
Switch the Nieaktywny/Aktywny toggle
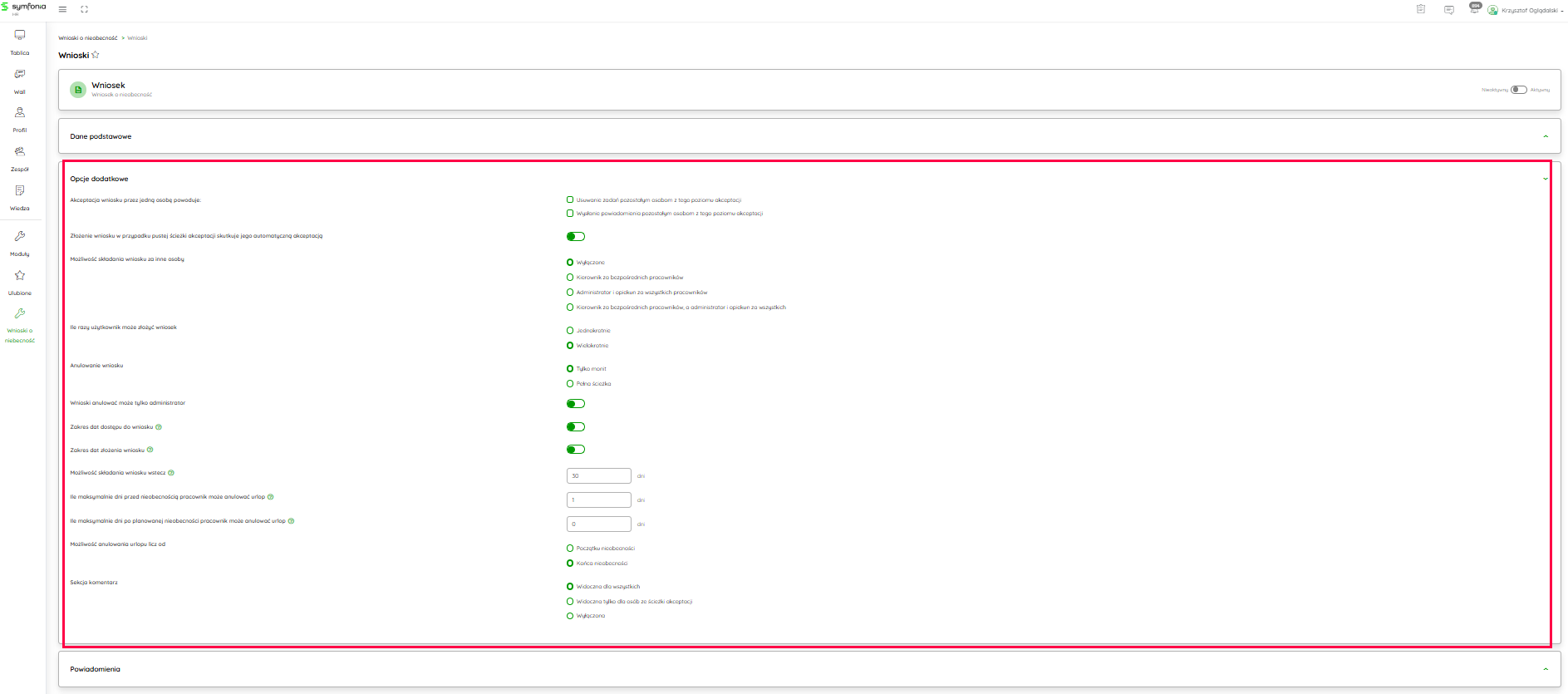[x=1519, y=90]
